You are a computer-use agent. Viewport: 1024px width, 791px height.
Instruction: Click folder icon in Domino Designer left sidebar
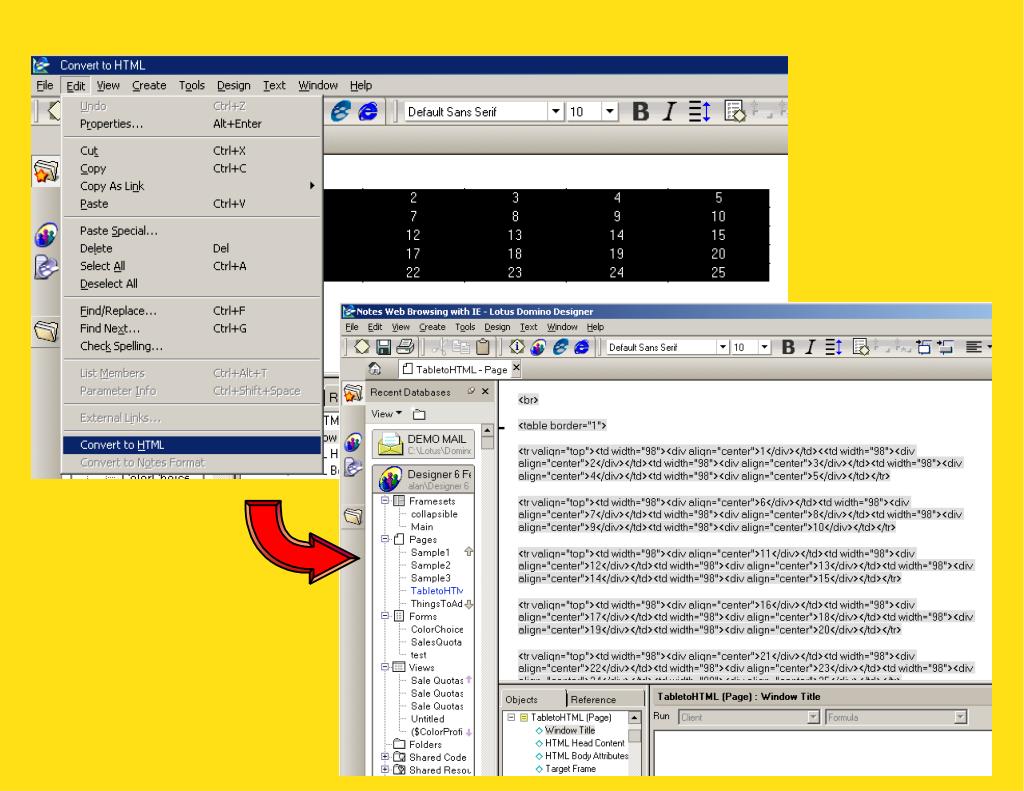[x=353, y=516]
